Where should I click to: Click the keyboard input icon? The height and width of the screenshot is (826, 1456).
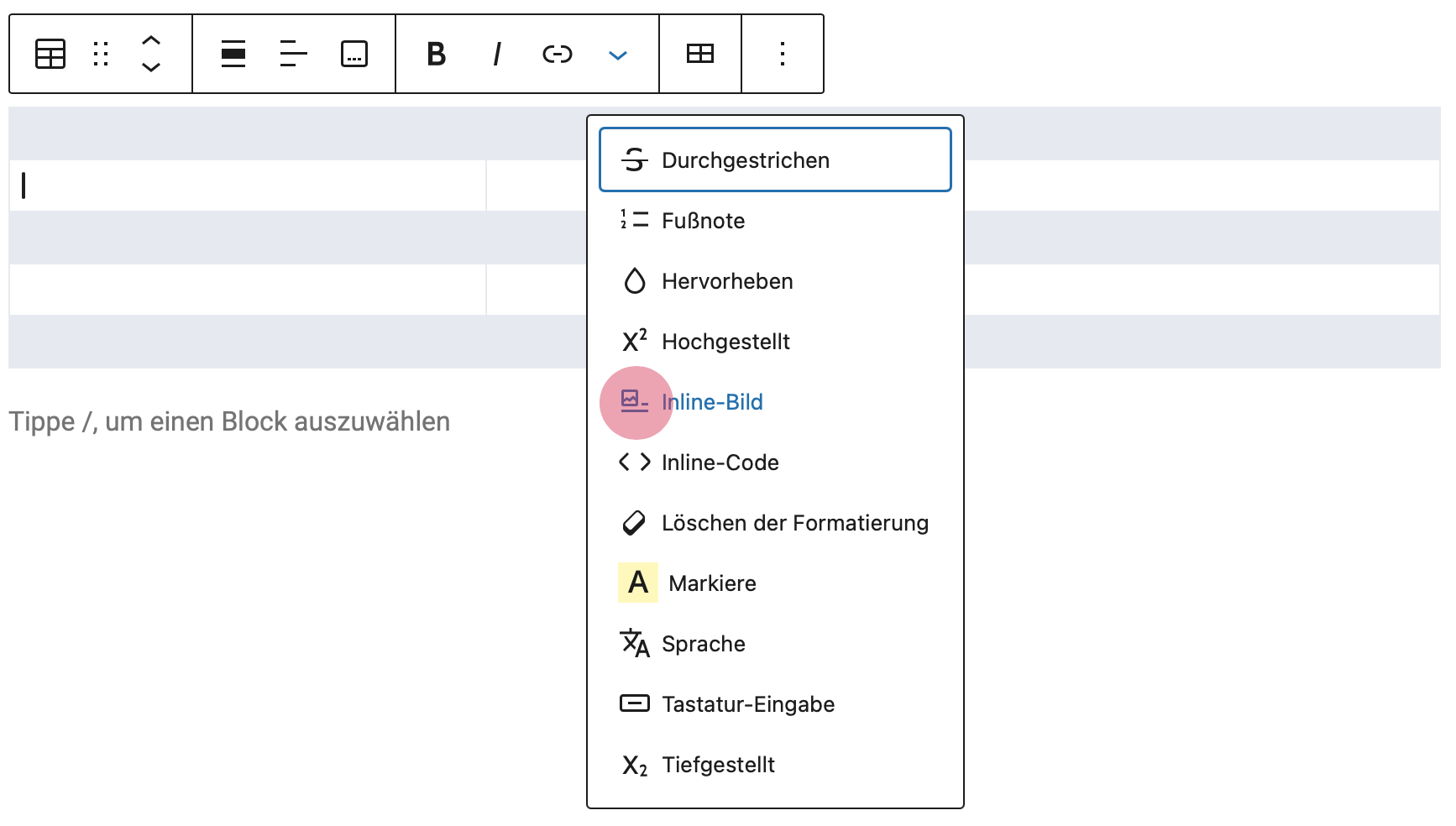635,703
